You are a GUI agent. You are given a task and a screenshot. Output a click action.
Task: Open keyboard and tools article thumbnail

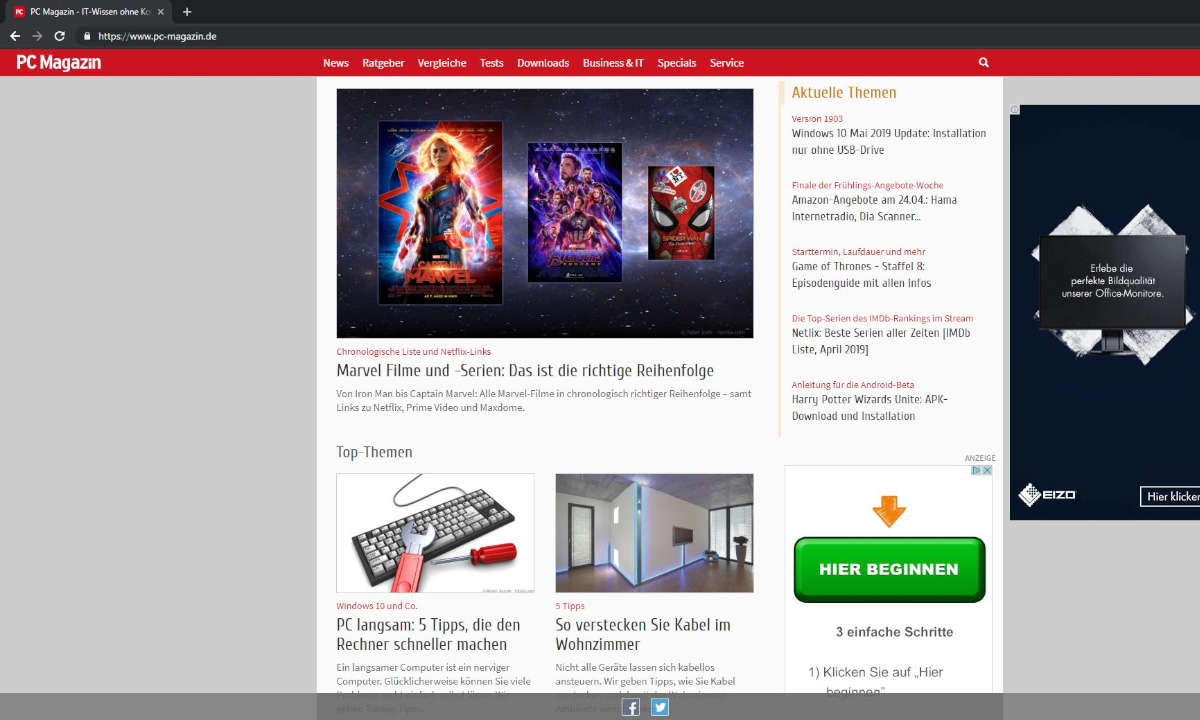[435, 533]
